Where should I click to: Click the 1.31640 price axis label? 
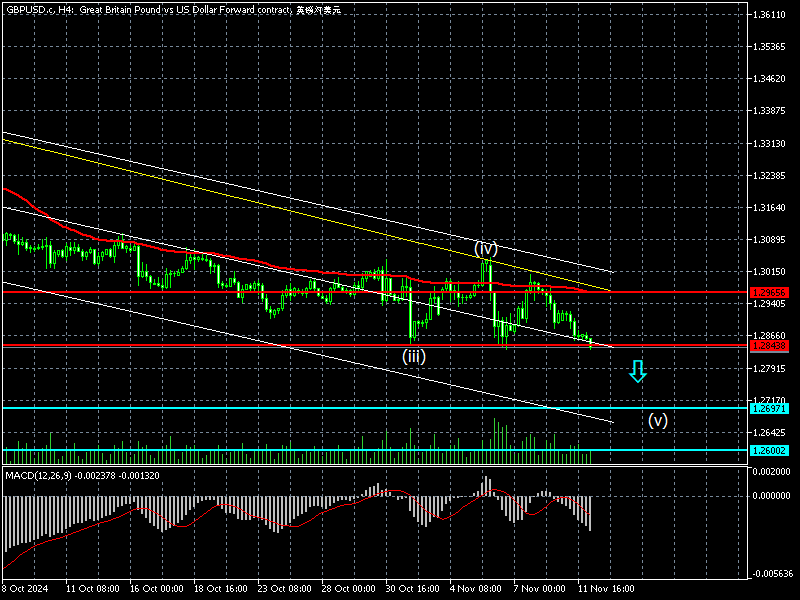click(x=769, y=208)
